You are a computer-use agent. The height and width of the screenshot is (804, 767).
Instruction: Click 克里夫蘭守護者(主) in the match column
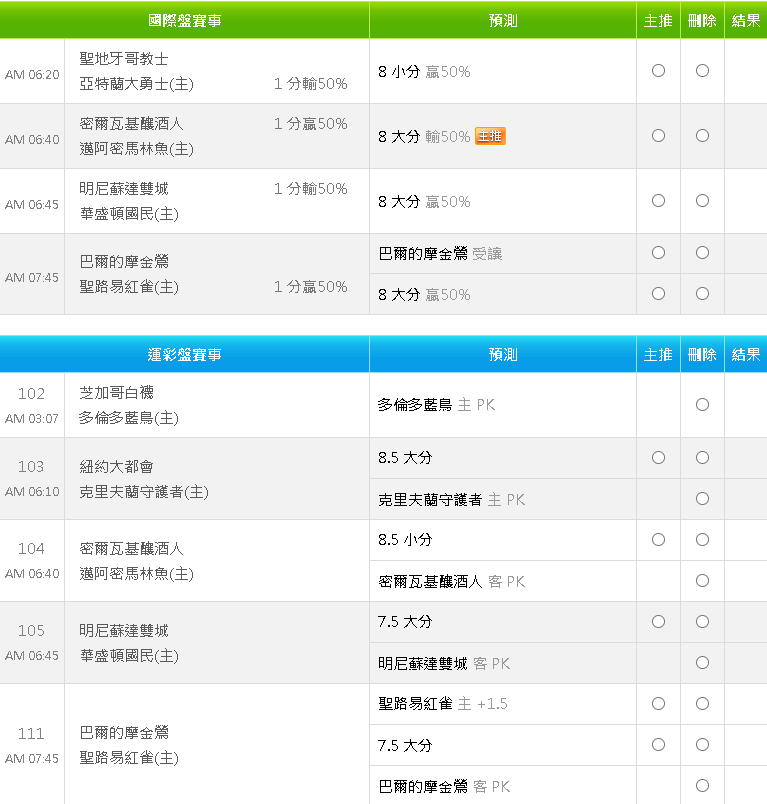(x=144, y=492)
